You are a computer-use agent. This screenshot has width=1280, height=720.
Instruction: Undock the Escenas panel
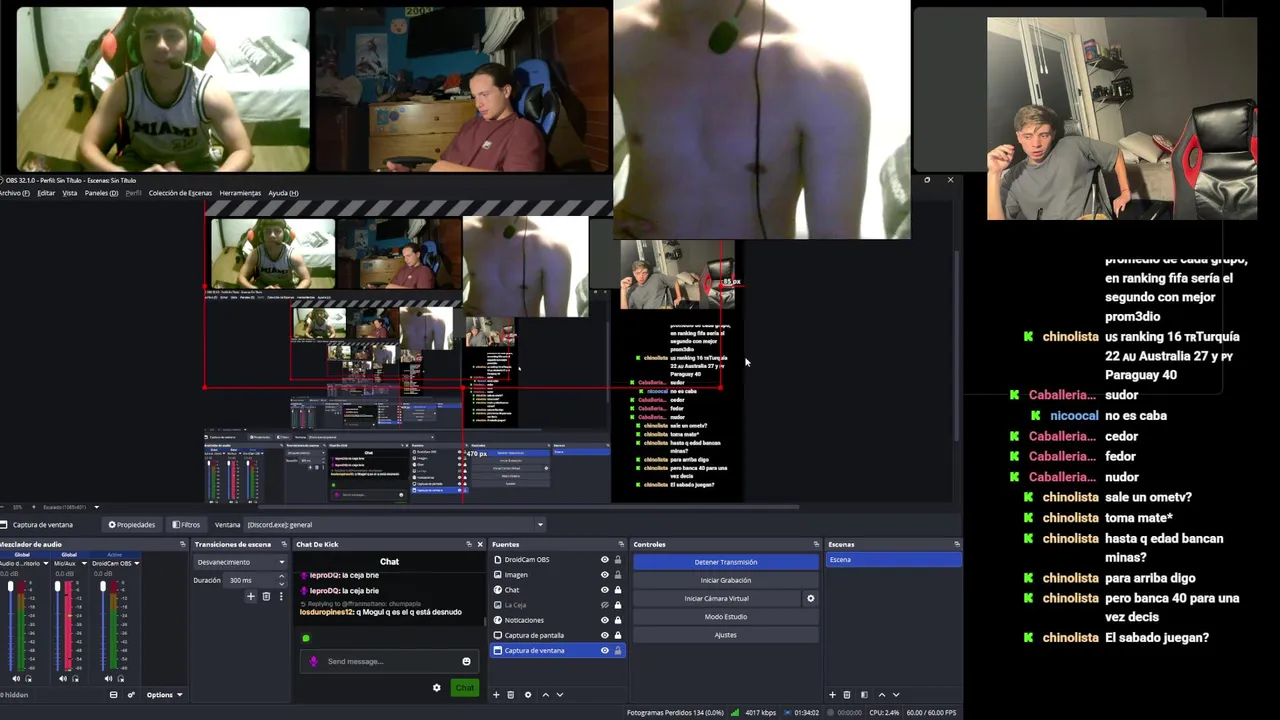[957, 544]
